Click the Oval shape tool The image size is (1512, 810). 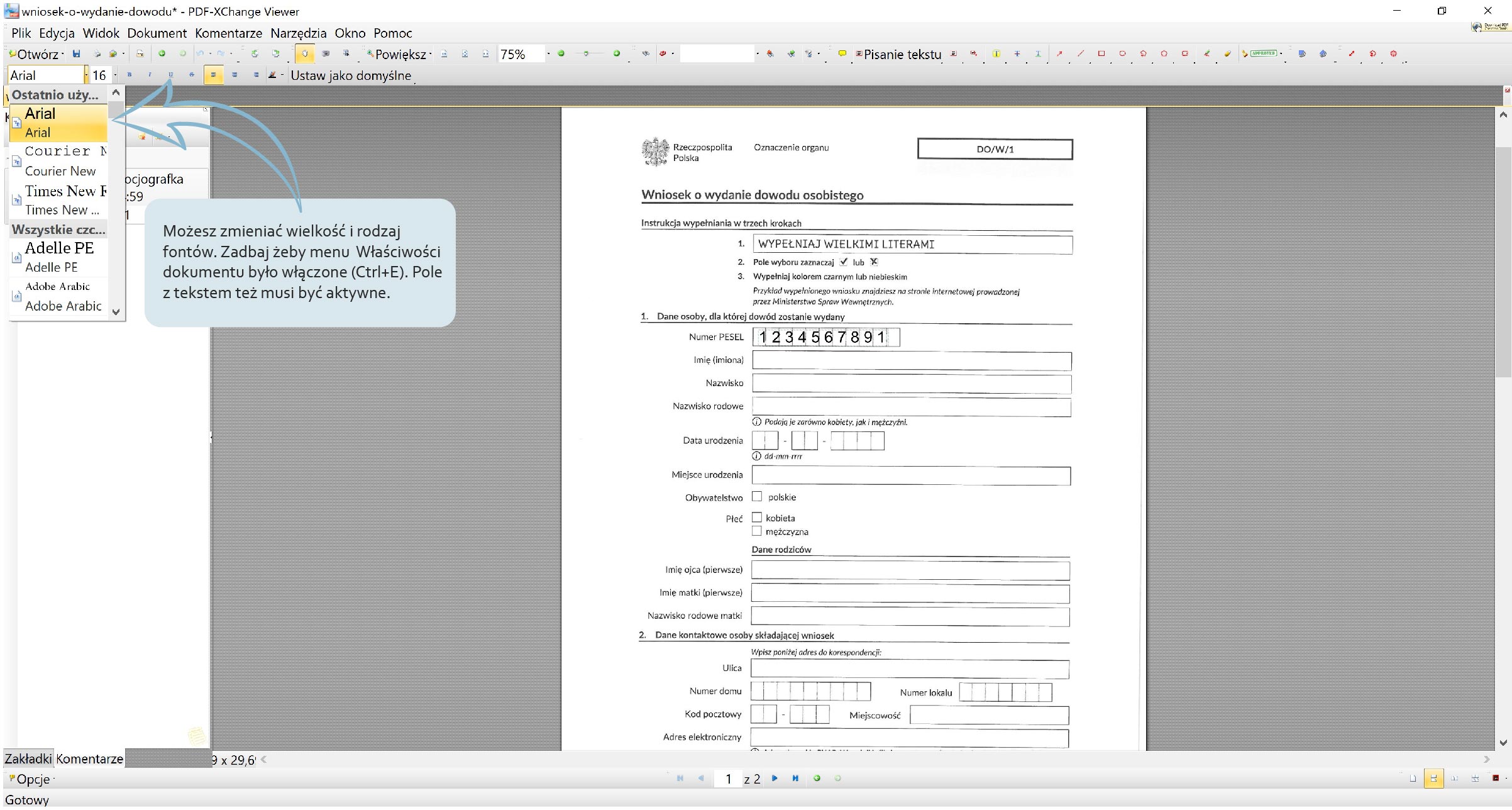coord(1122,54)
